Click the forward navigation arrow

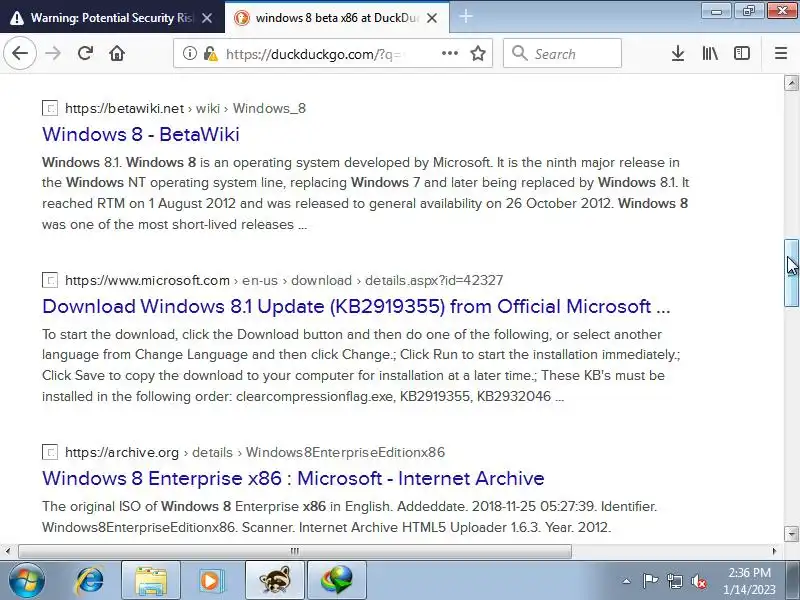[53, 53]
